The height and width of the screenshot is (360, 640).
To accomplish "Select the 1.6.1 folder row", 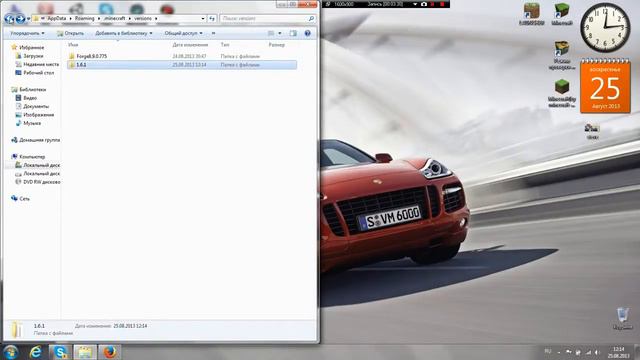I will 182,64.
